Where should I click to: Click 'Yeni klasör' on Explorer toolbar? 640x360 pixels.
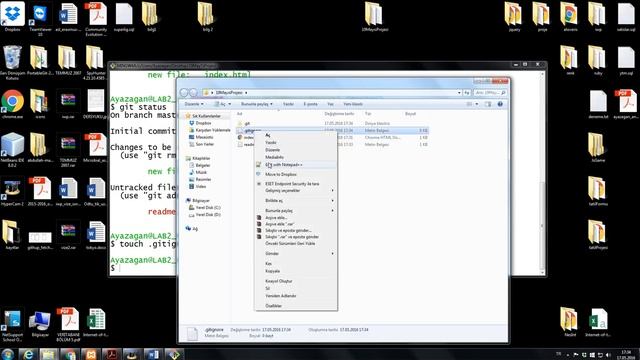pos(353,104)
